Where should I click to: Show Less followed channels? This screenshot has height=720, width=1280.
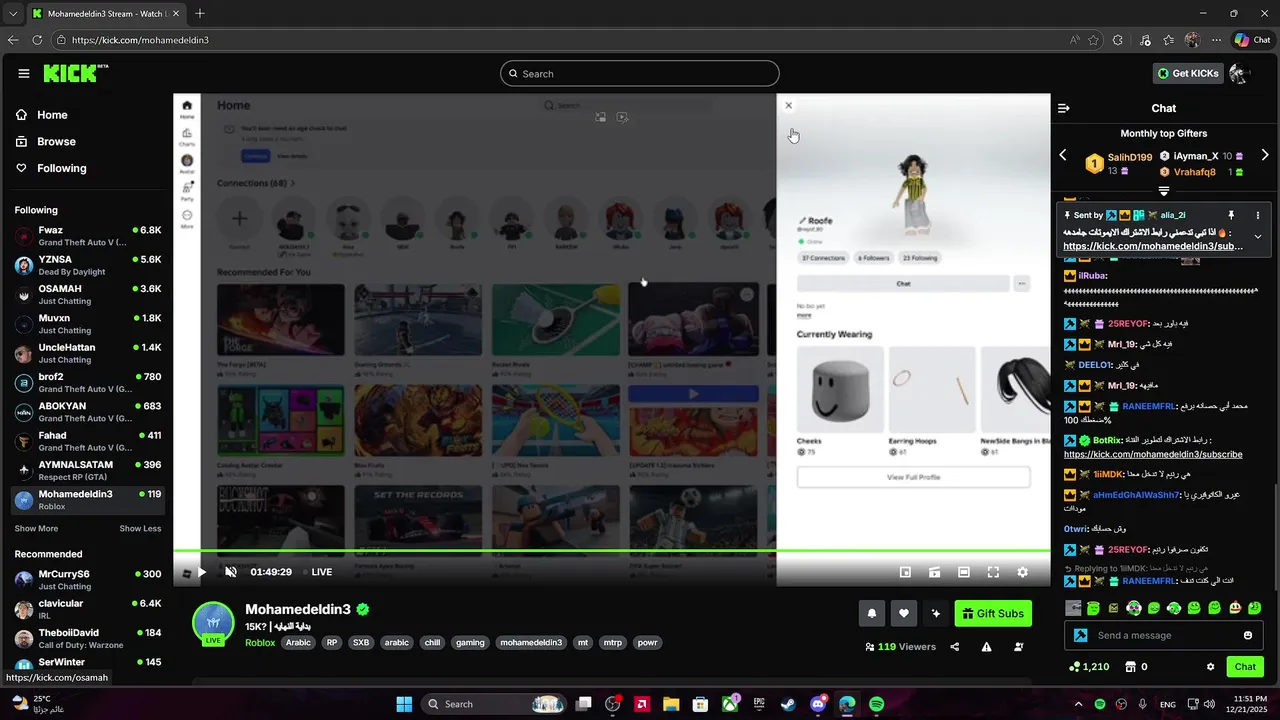tap(140, 528)
